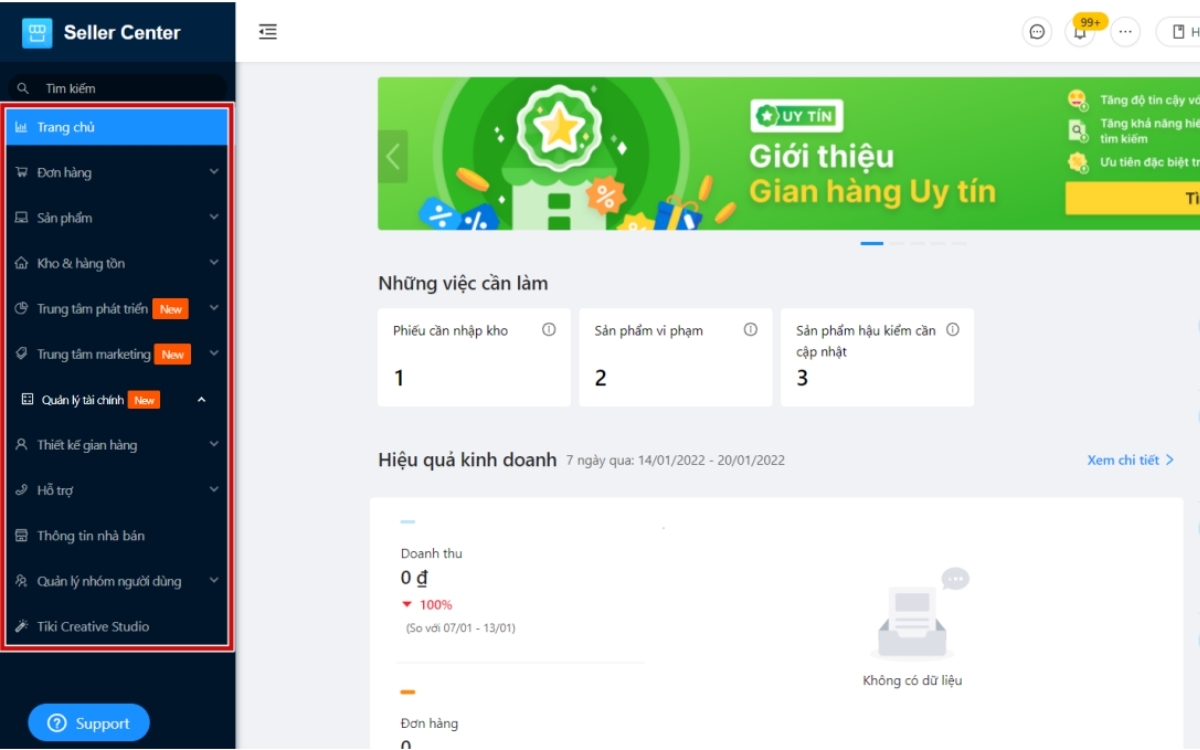Expand the Quản lý nhóm người dùng chevron

214,580
